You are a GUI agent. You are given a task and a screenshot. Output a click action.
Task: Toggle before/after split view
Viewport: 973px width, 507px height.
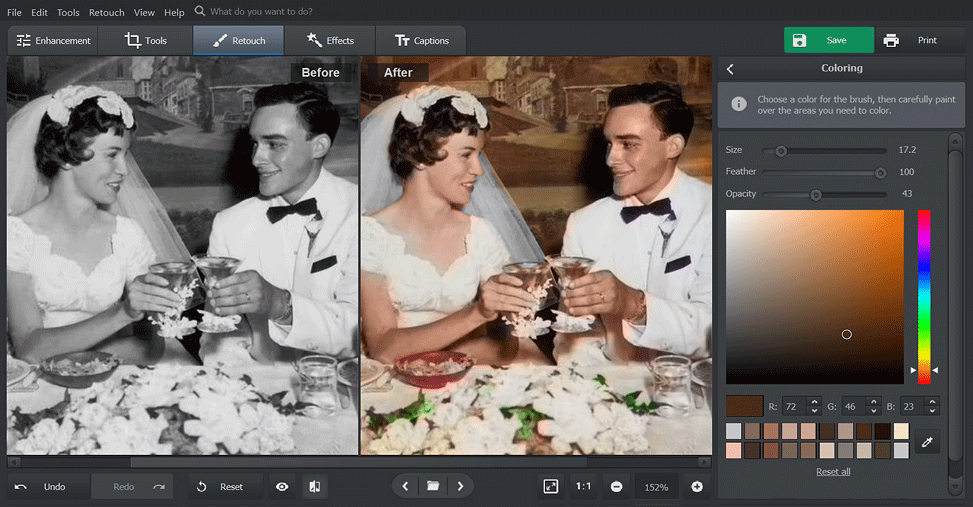tap(314, 486)
